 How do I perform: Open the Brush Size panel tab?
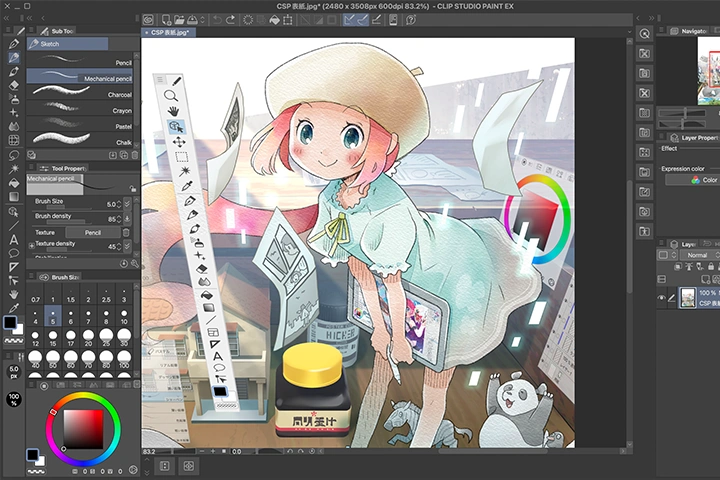60,277
